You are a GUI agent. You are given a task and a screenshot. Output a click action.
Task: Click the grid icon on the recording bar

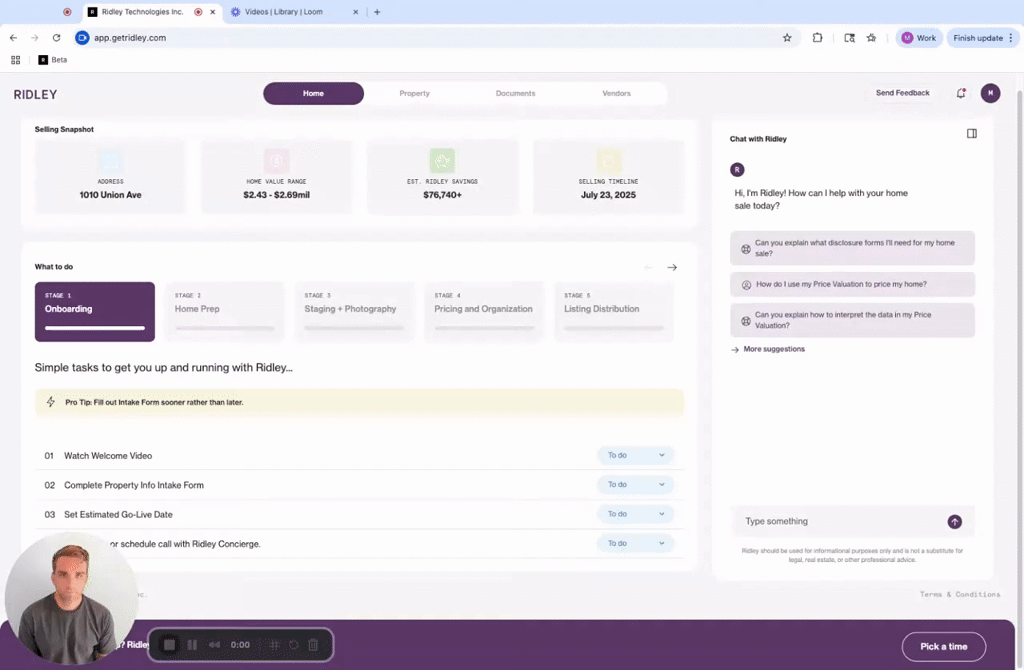pyautogui.click(x=274, y=645)
